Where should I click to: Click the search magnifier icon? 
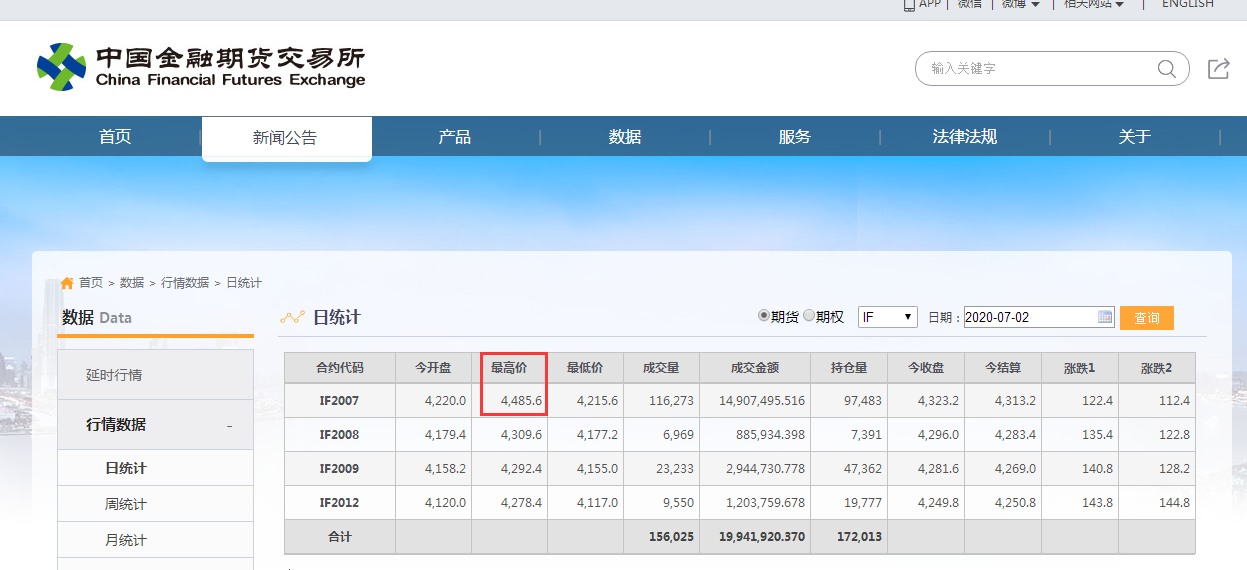coord(1166,69)
